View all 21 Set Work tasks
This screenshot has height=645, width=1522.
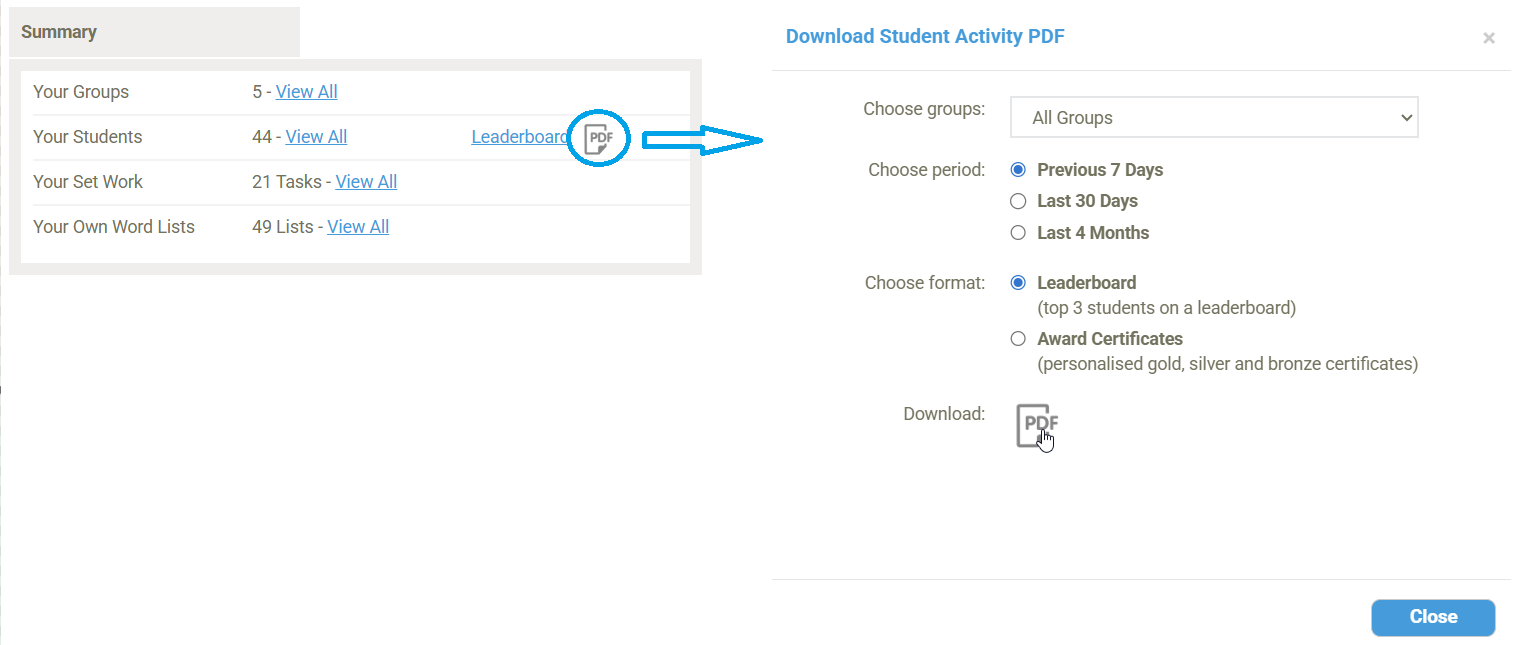[366, 182]
